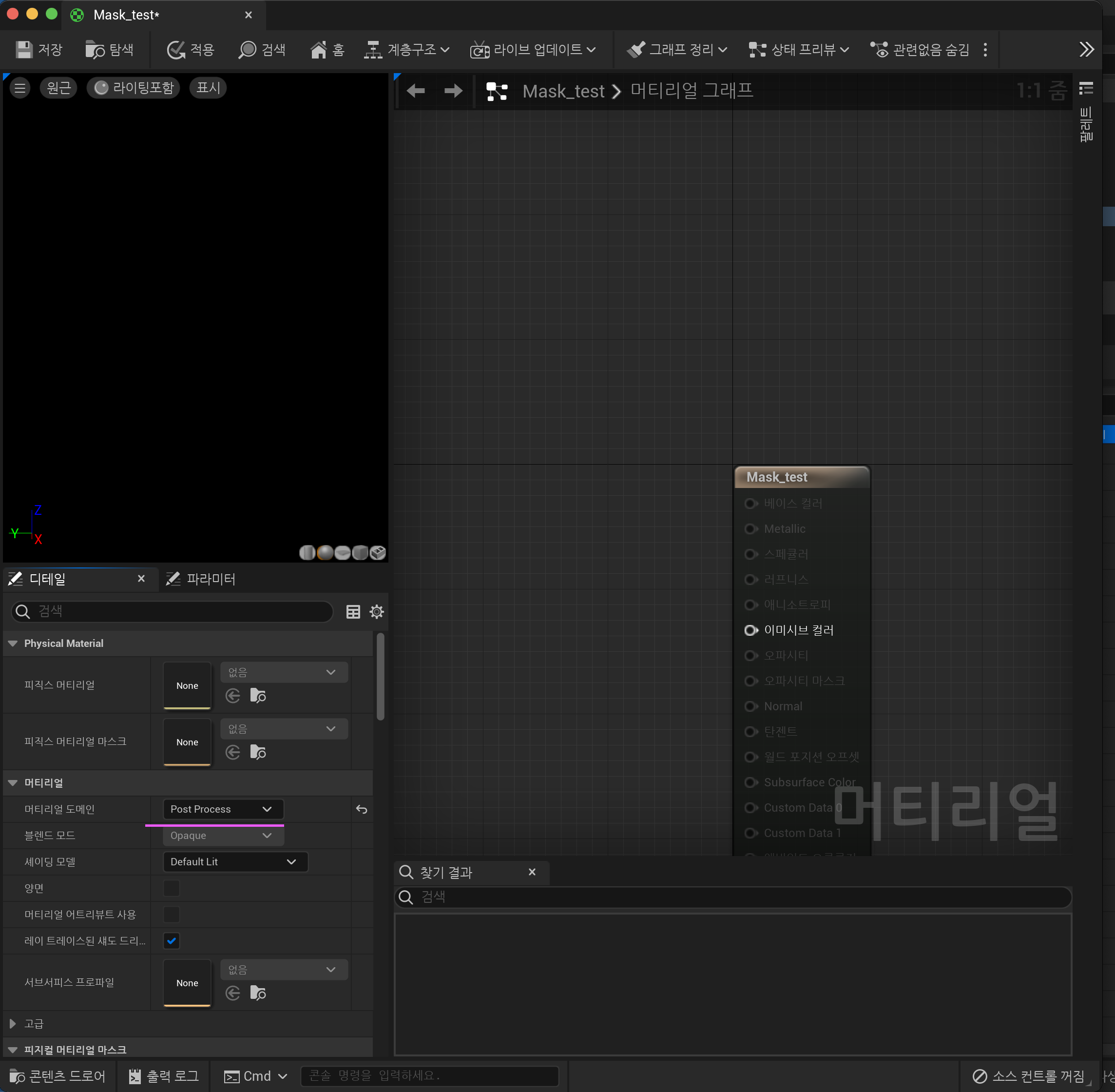This screenshot has width=1115, height=1092.
Task: Open the Output Log (출력 로그)
Action: pos(164,1076)
